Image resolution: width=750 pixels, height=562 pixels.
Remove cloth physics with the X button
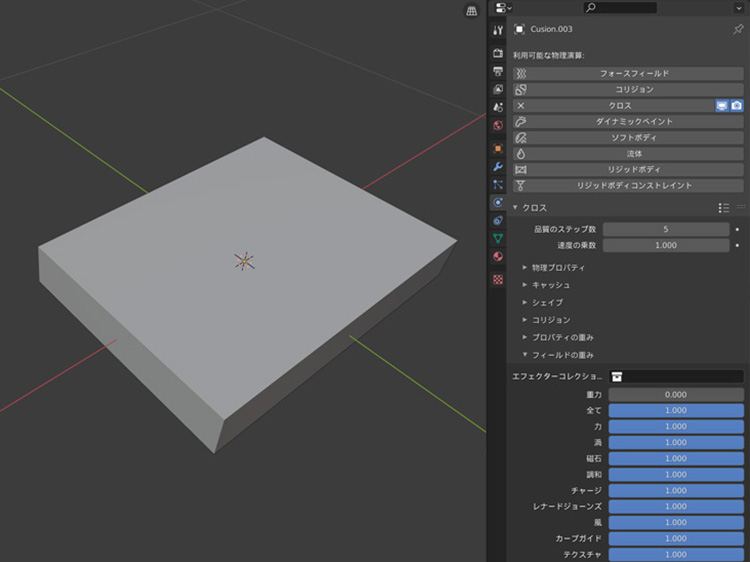tap(520, 105)
